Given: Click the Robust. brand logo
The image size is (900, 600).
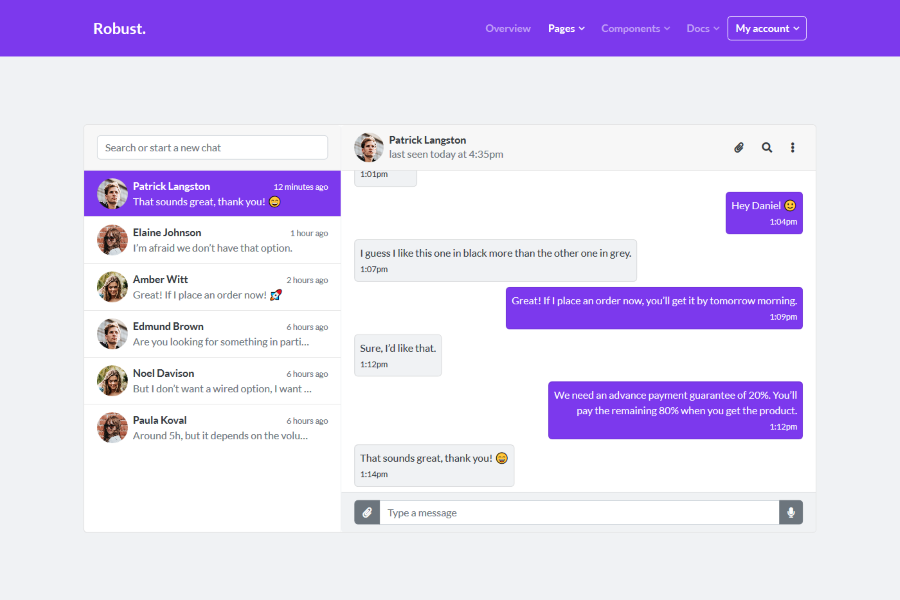Looking at the screenshot, I should (119, 29).
